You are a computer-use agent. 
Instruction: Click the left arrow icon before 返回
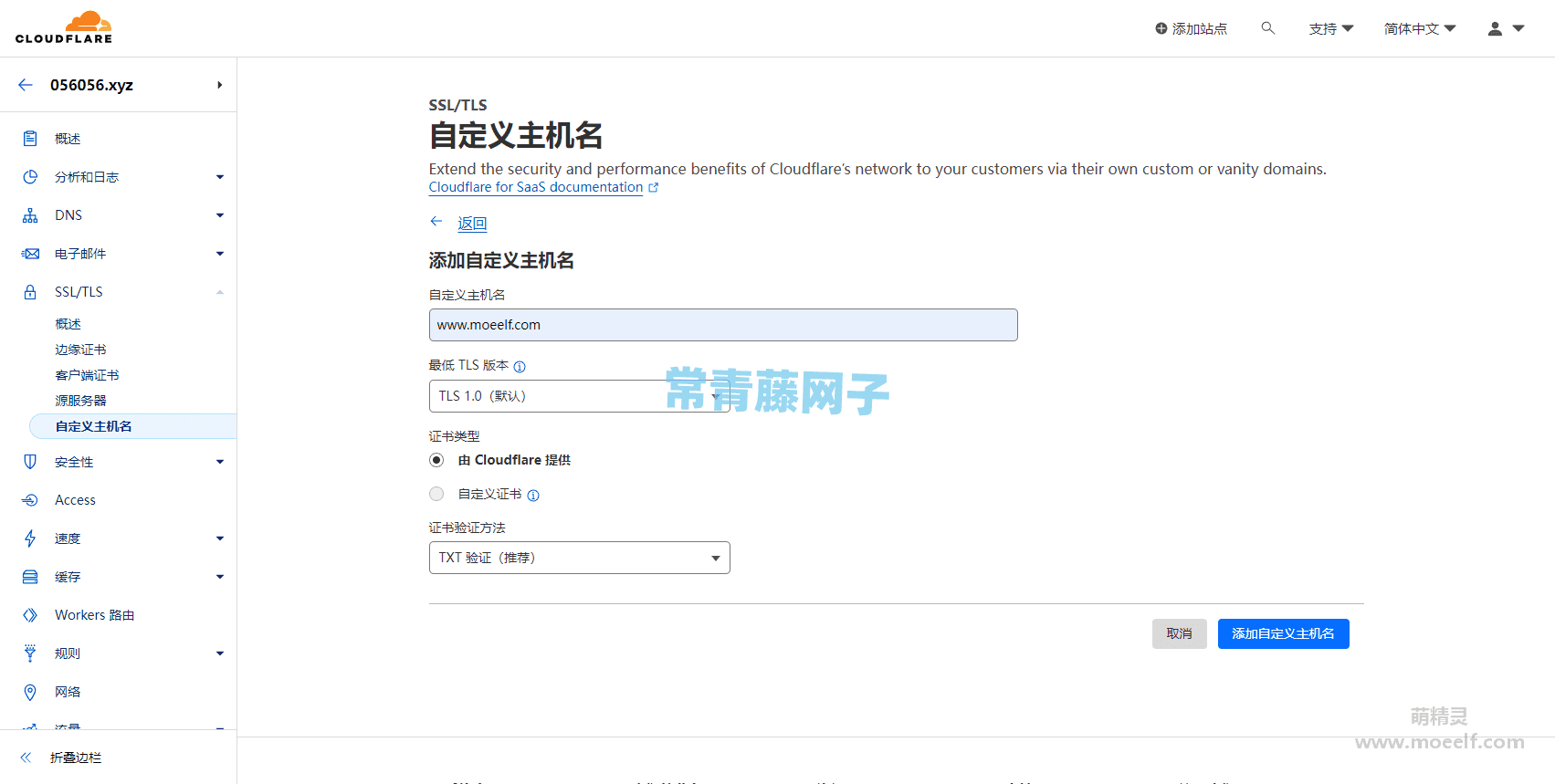(436, 222)
